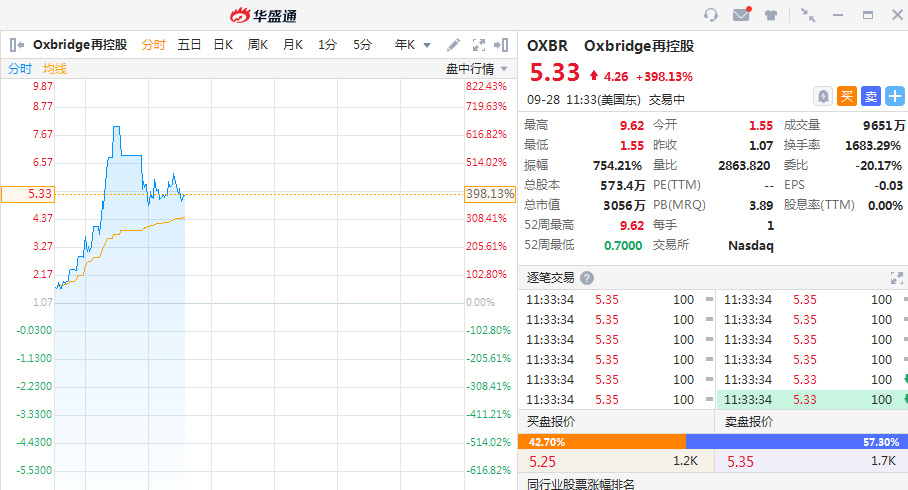Toggle the 分时 line legend
Viewport: 908px width, 490px height.
tap(20, 69)
